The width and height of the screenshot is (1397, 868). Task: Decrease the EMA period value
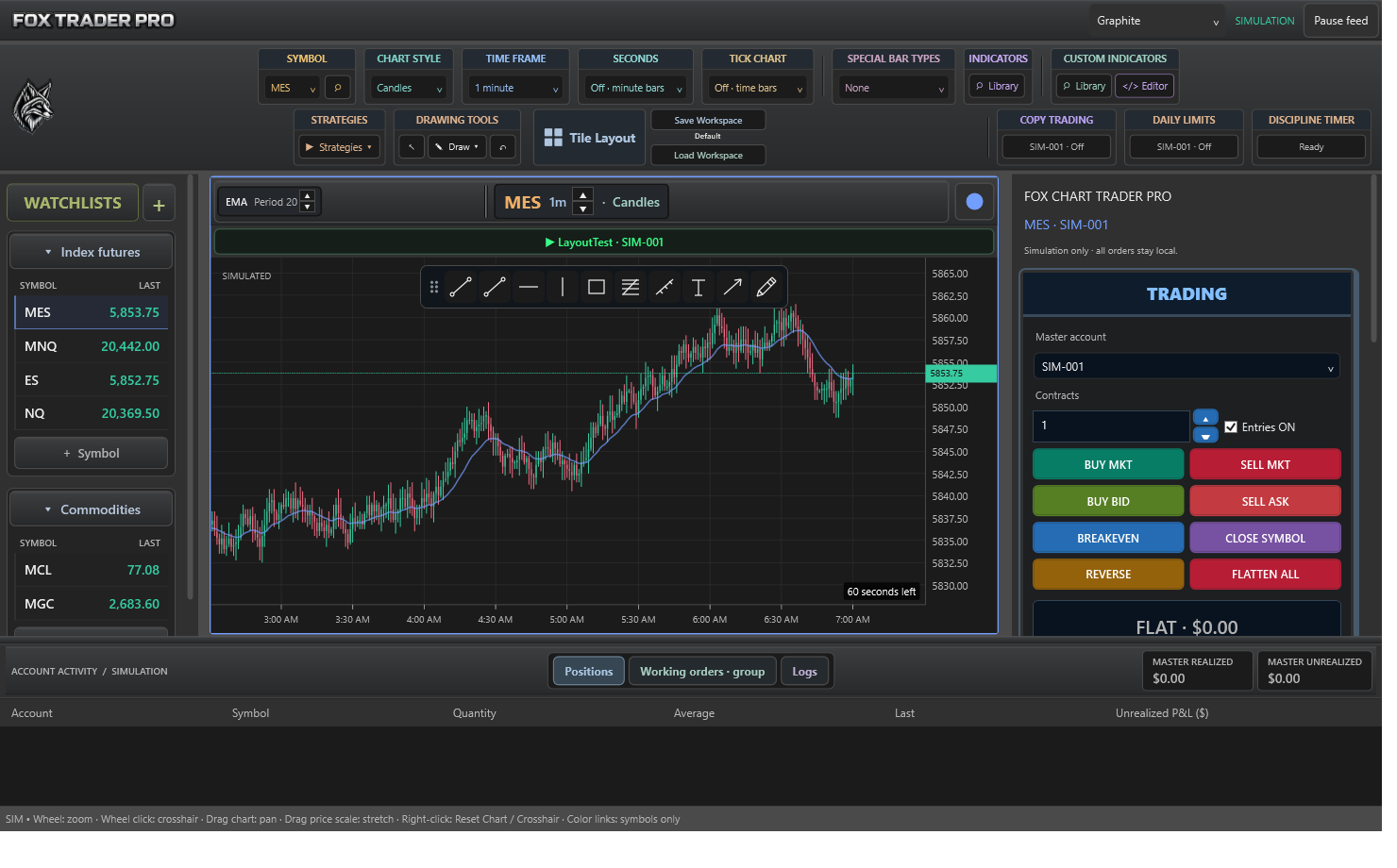pyautogui.click(x=308, y=208)
